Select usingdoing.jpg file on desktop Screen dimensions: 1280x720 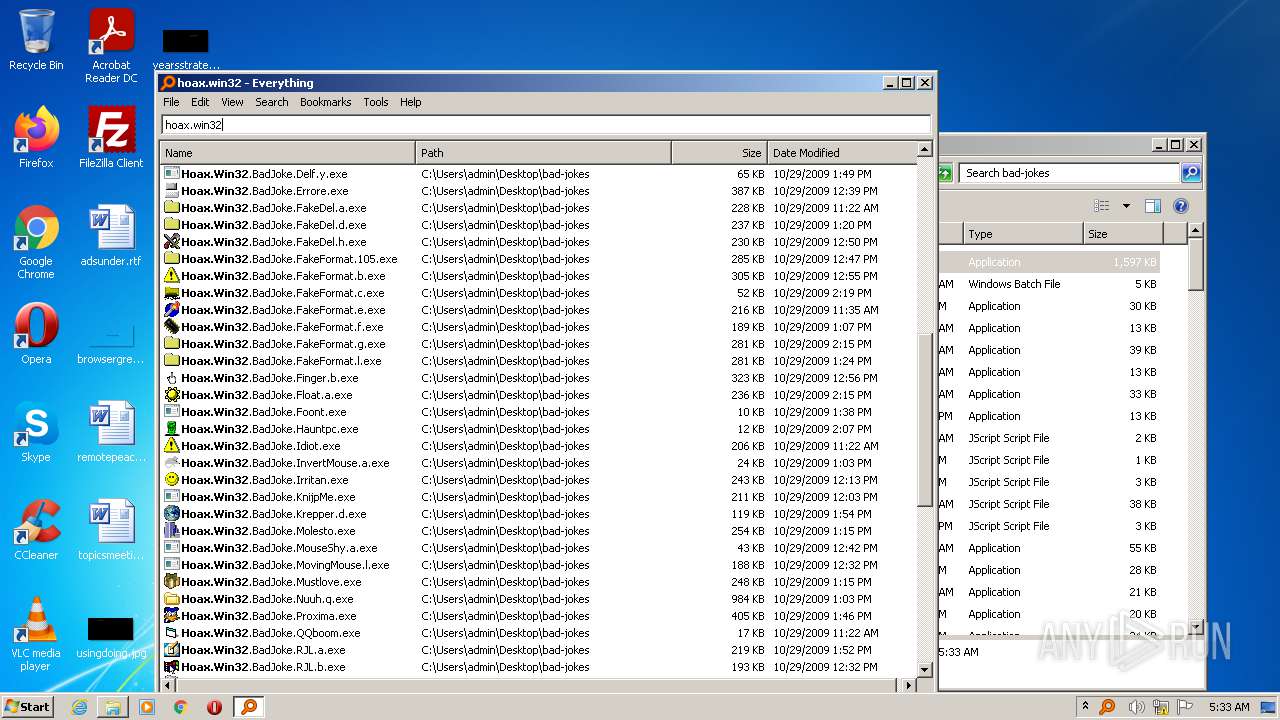[x=111, y=637]
